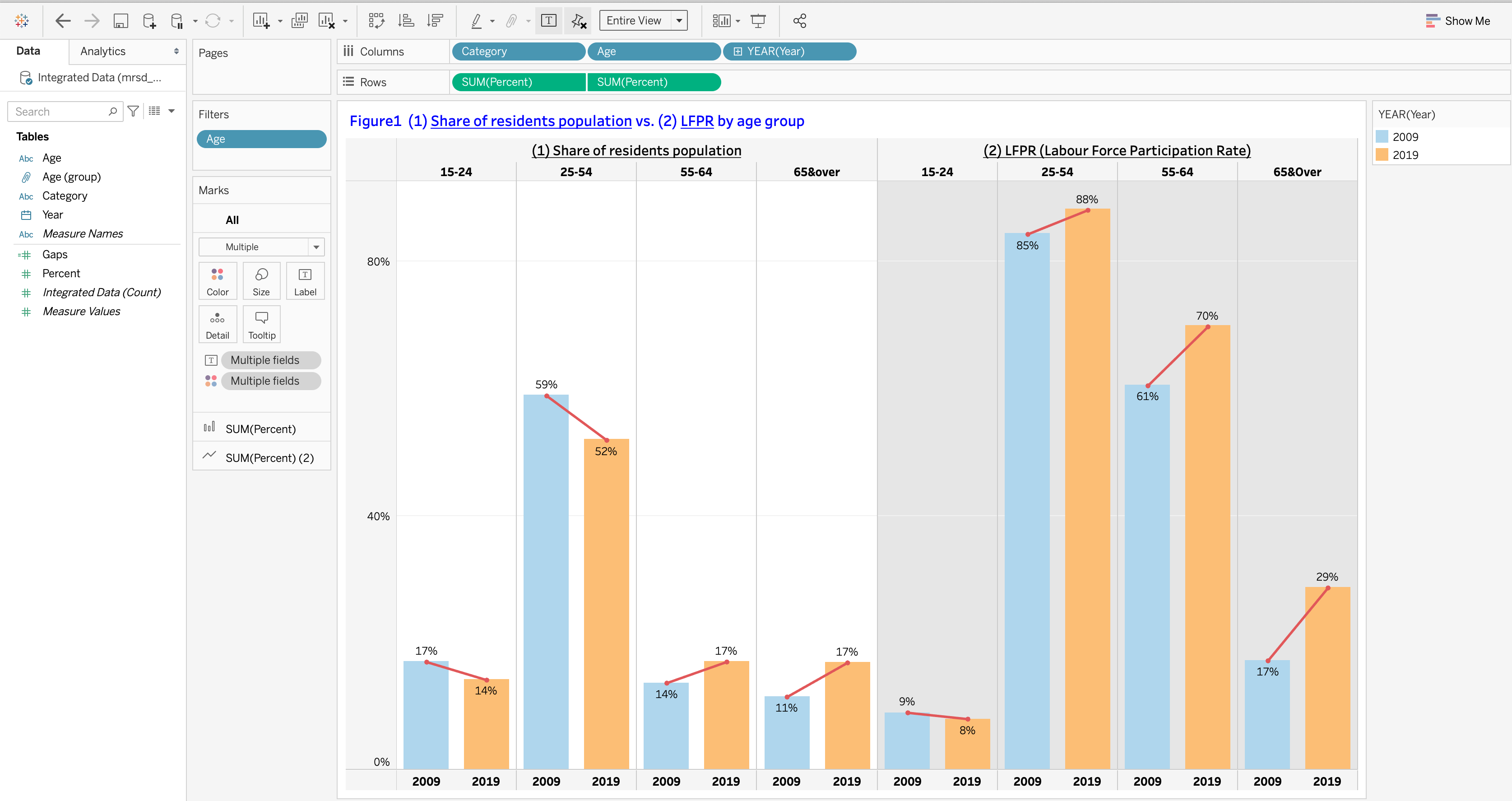1512x801 pixels.
Task: Click Sort Ascending toolbar icon
Action: pyautogui.click(x=406, y=21)
